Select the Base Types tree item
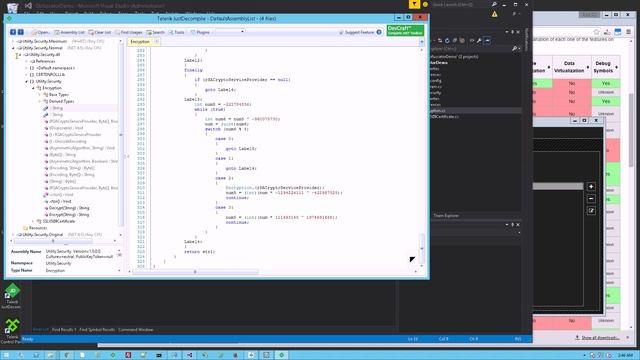 [x=59, y=95]
